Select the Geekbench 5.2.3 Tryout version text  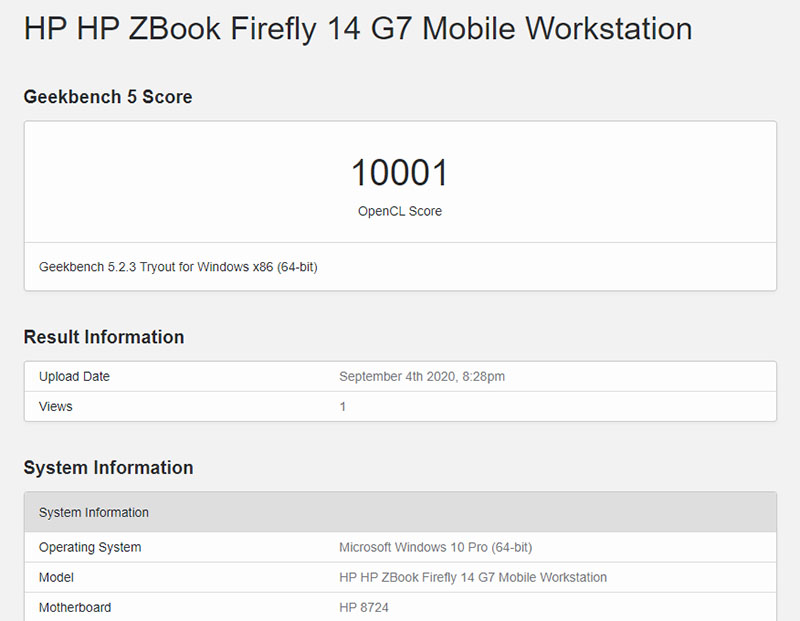[x=178, y=267]
